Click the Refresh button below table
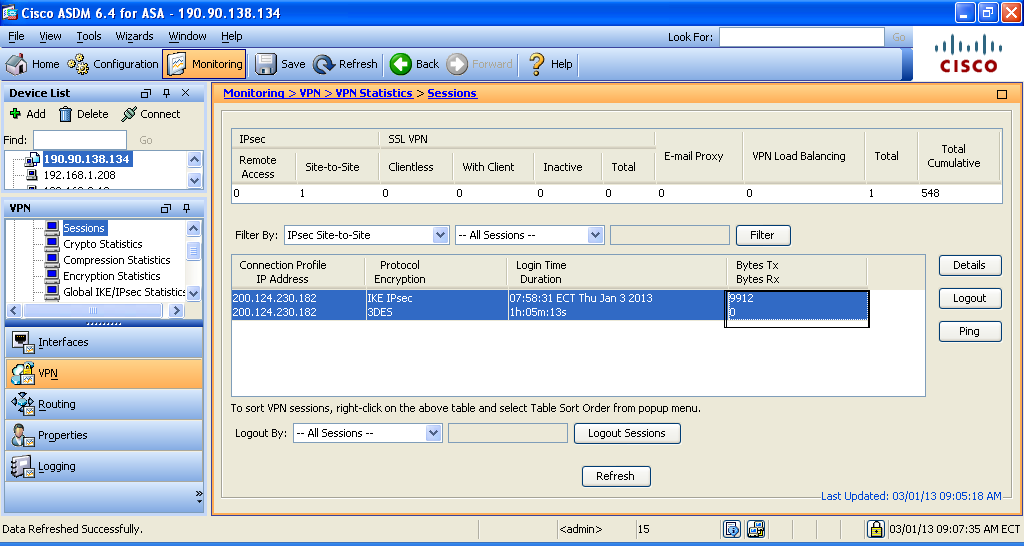Viewport: 1024px width, 546px height. pyautogui.click(x=616, y=476)
